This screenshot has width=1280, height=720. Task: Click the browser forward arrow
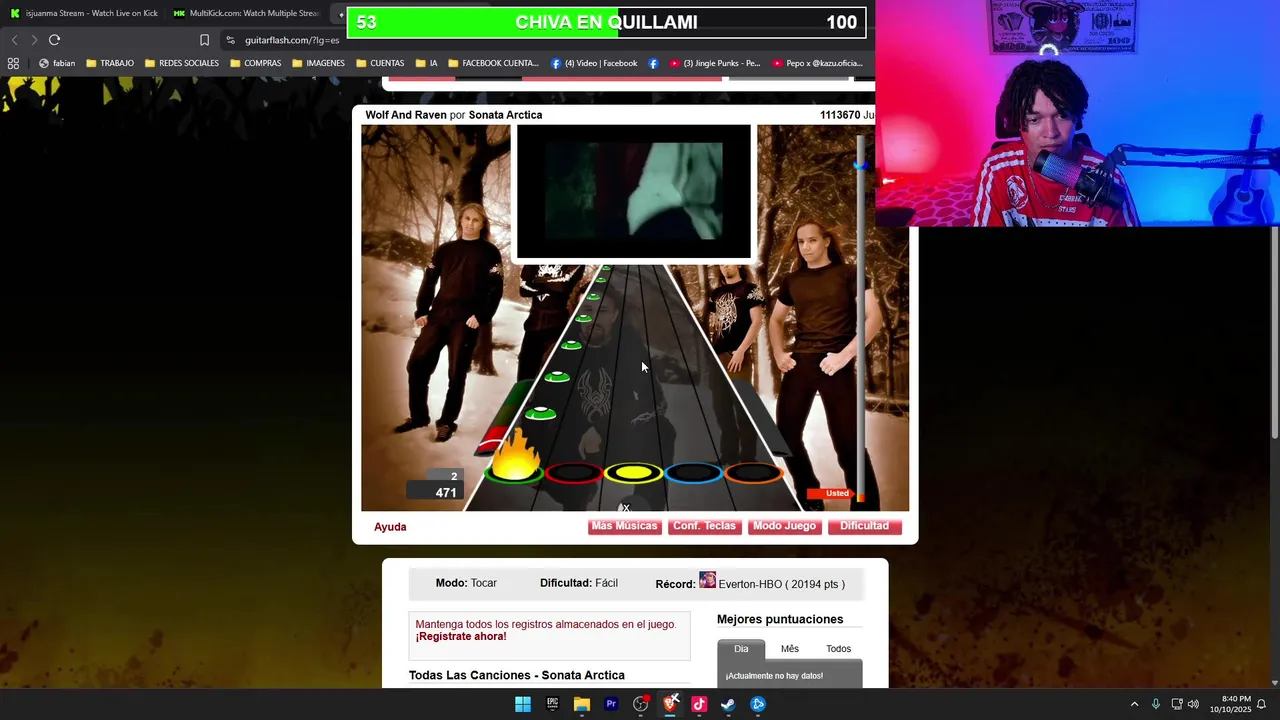[34, 40]
